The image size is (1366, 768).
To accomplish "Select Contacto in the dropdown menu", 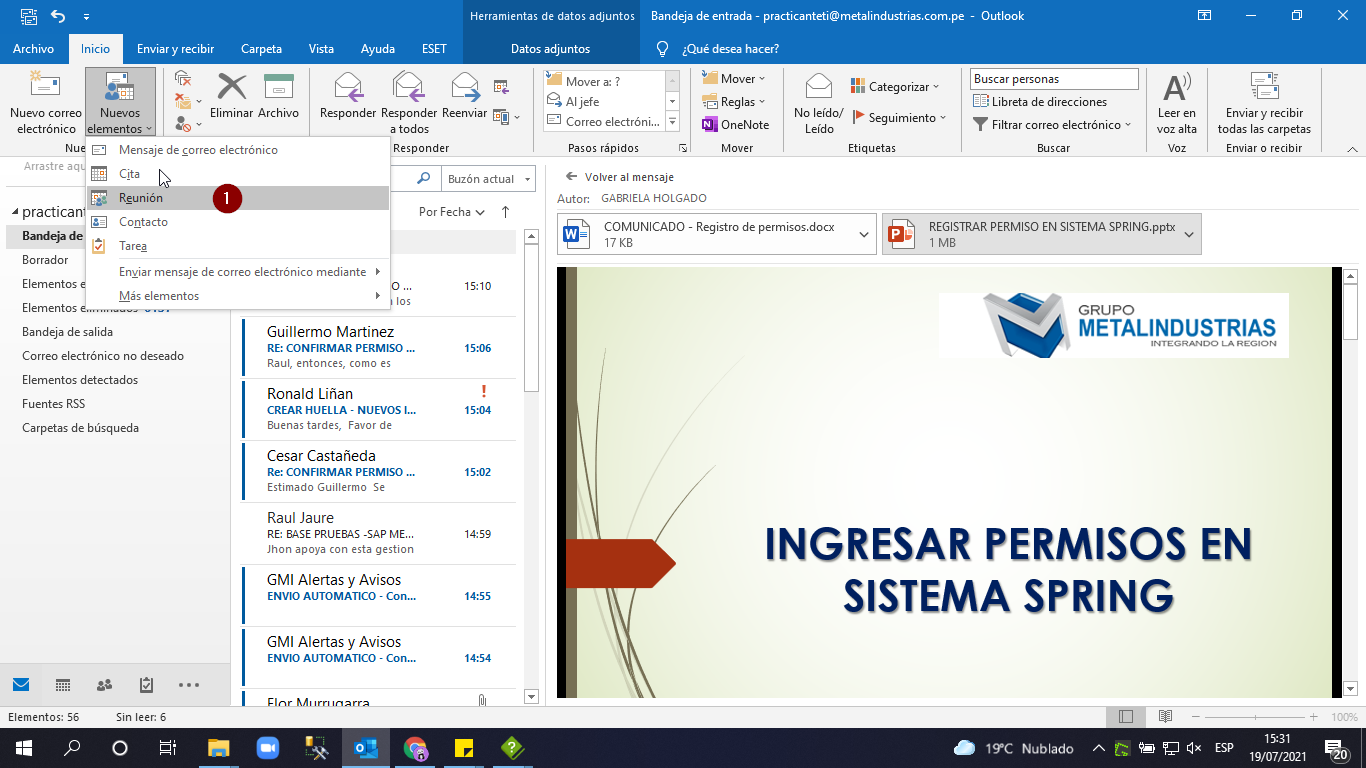I will pyautogui.click(x=238, y=222).
